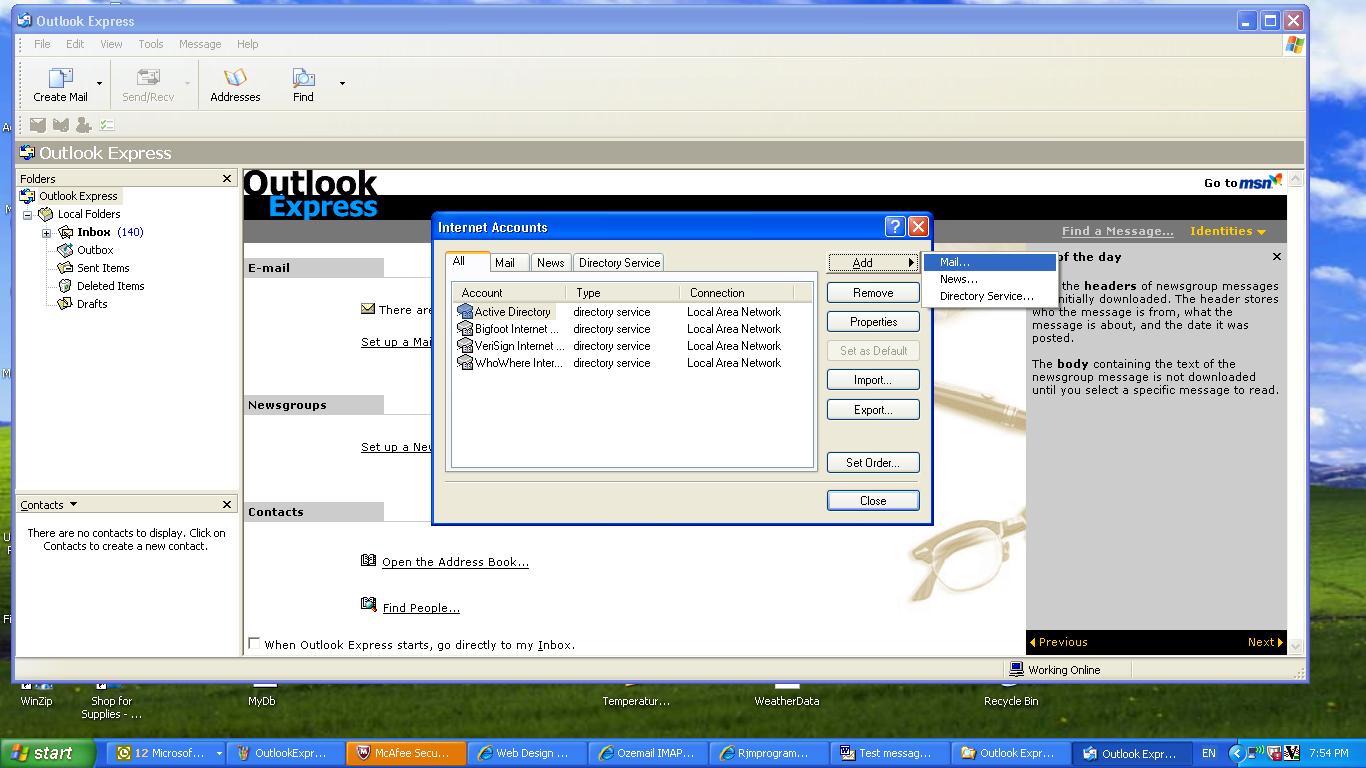Click the Properties button
Image resolution: width=1366 pixels, height=768 pixels.
point(873,322)
